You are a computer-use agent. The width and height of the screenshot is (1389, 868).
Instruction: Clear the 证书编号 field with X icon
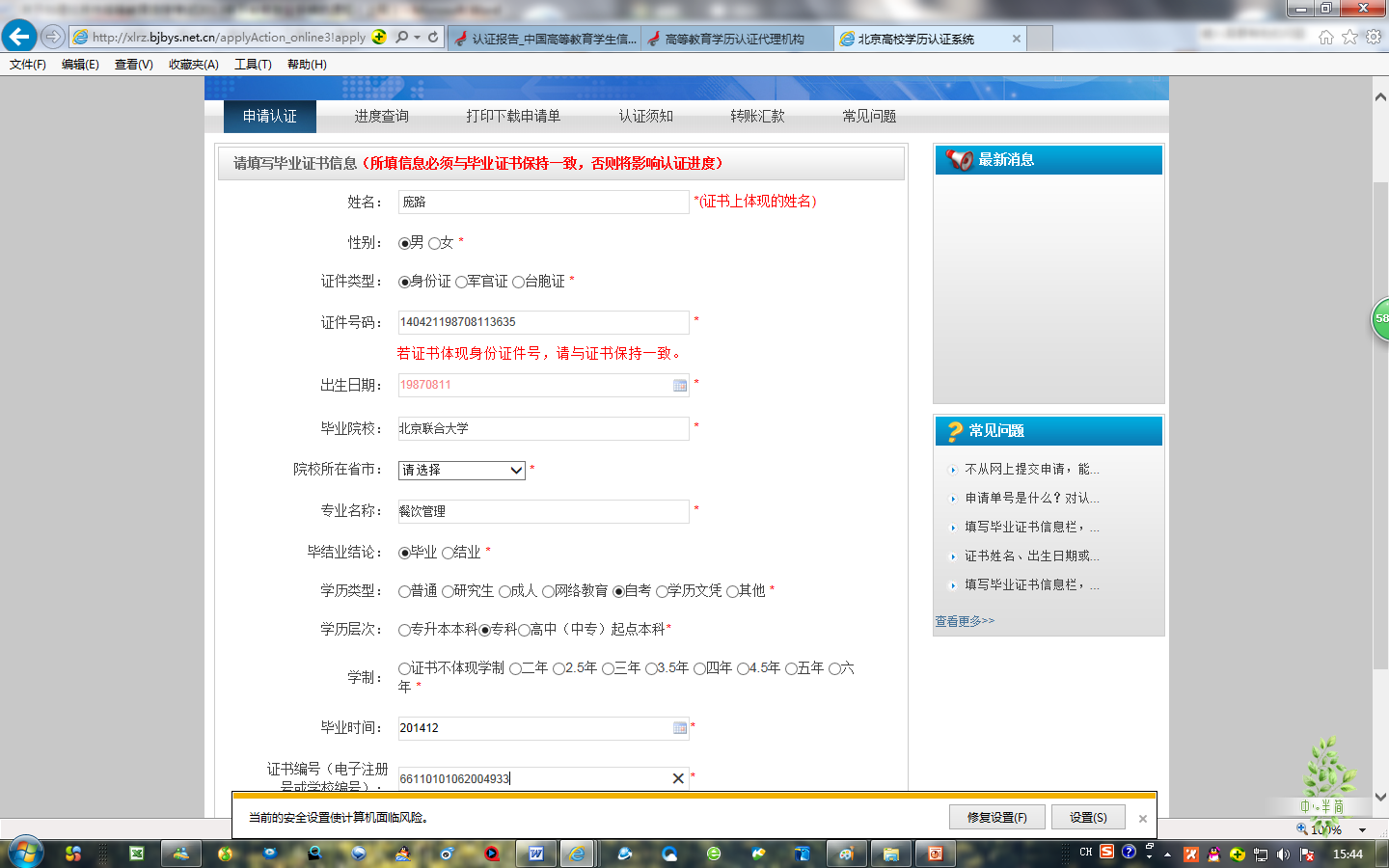tap(678, 778)
